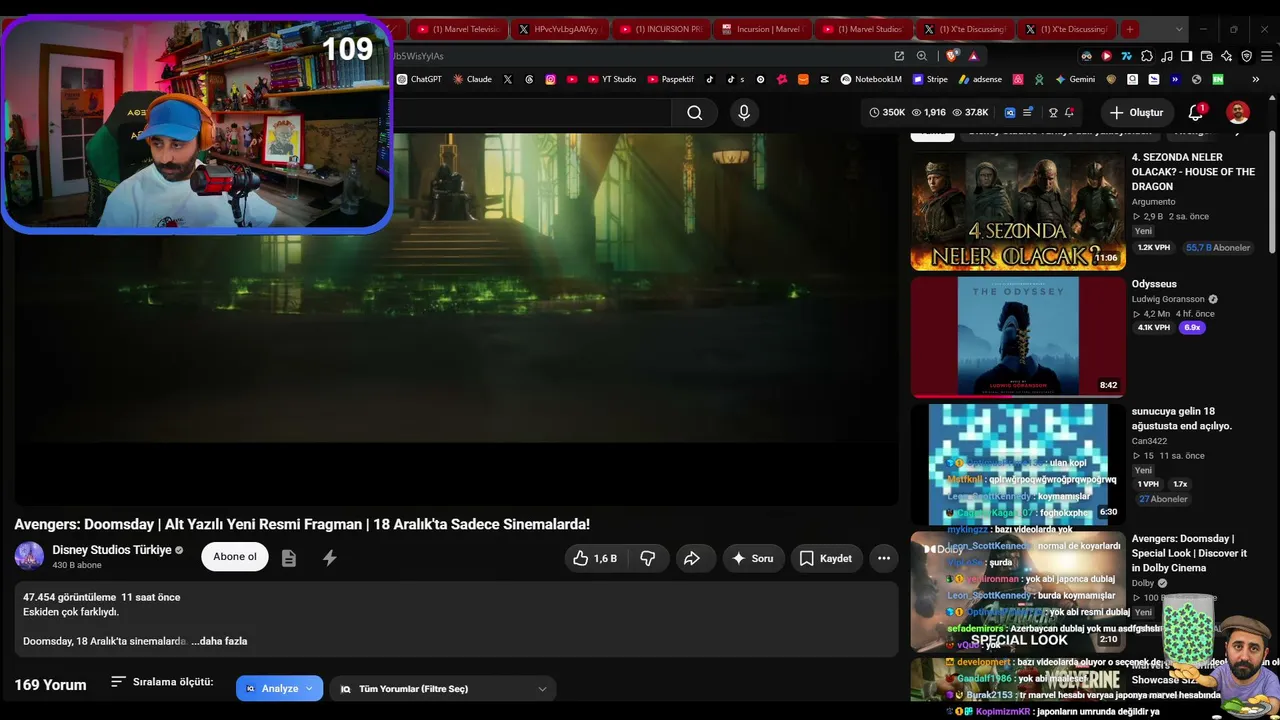Image resolution: width=1280 pixels, height=720 pixels.
Task: Click the '47.454 görüntüleme' view count text
Action: (x=70, y=597)
